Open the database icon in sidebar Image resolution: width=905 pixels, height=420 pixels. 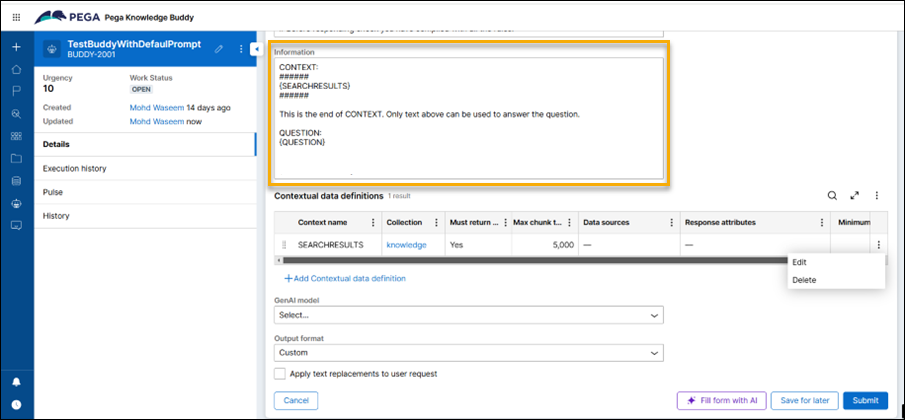tap(16, 181)
